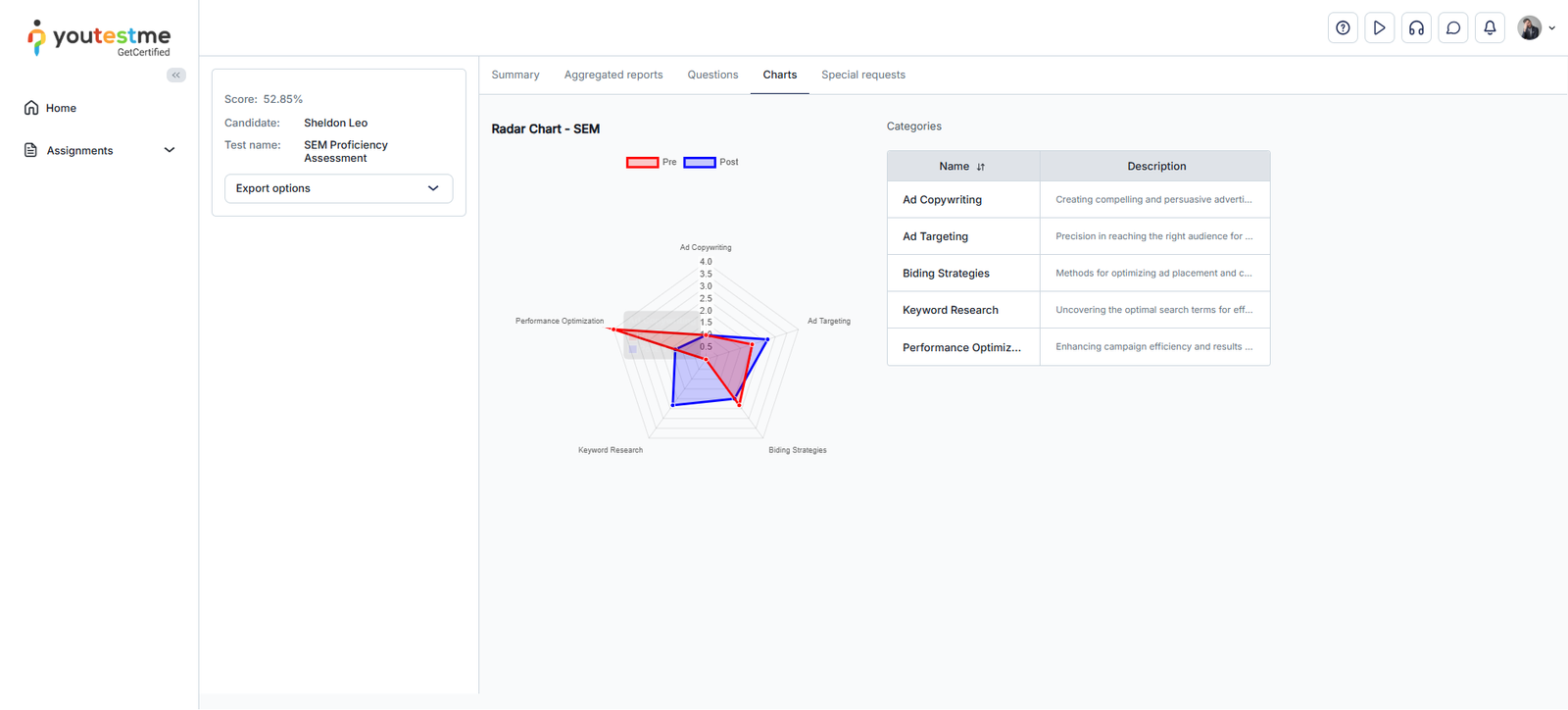1568x710 pixels.
Task: Open the notifications bell
Action: click(x=1490, y=28)
